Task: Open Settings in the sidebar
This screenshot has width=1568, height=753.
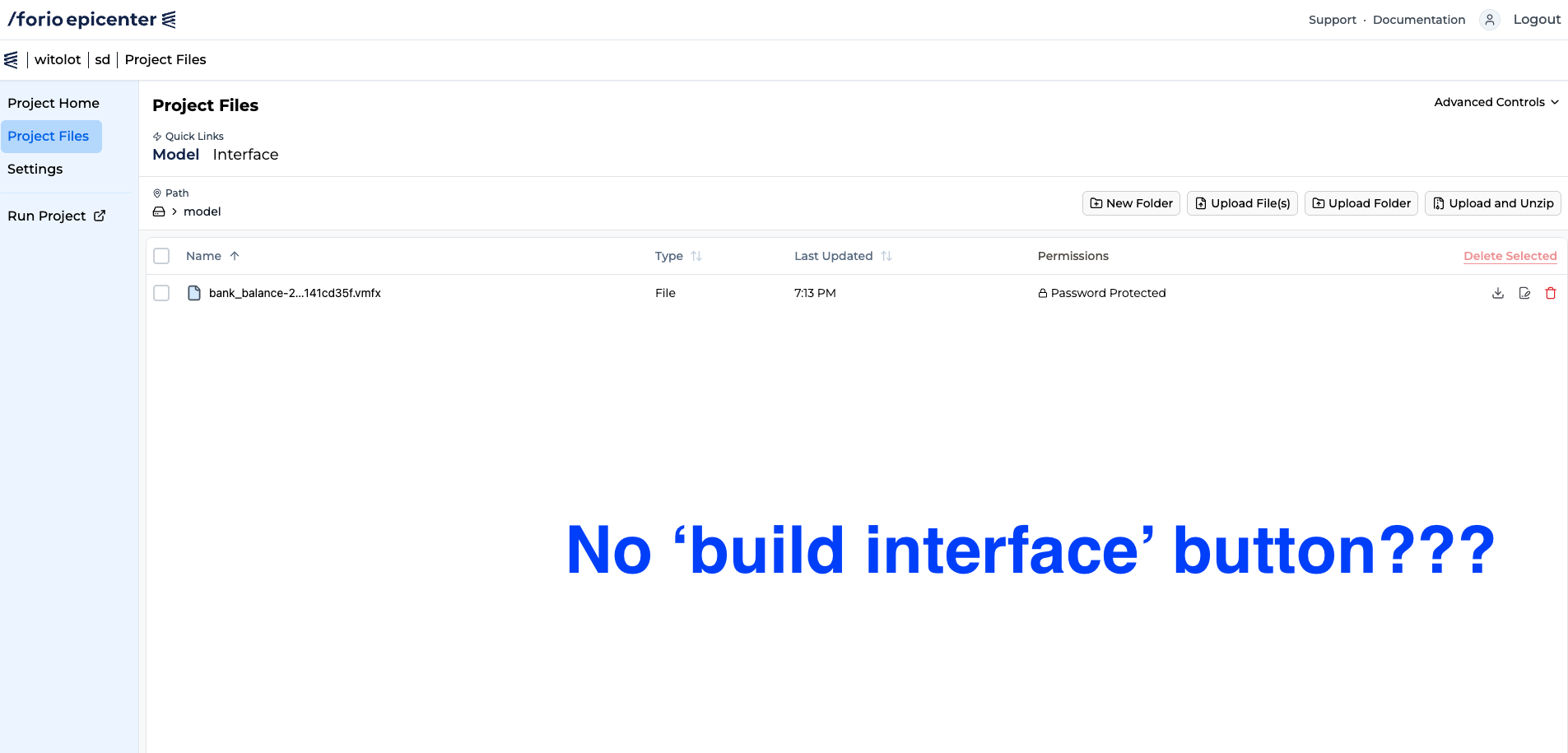Action: (x=35, y=169)
